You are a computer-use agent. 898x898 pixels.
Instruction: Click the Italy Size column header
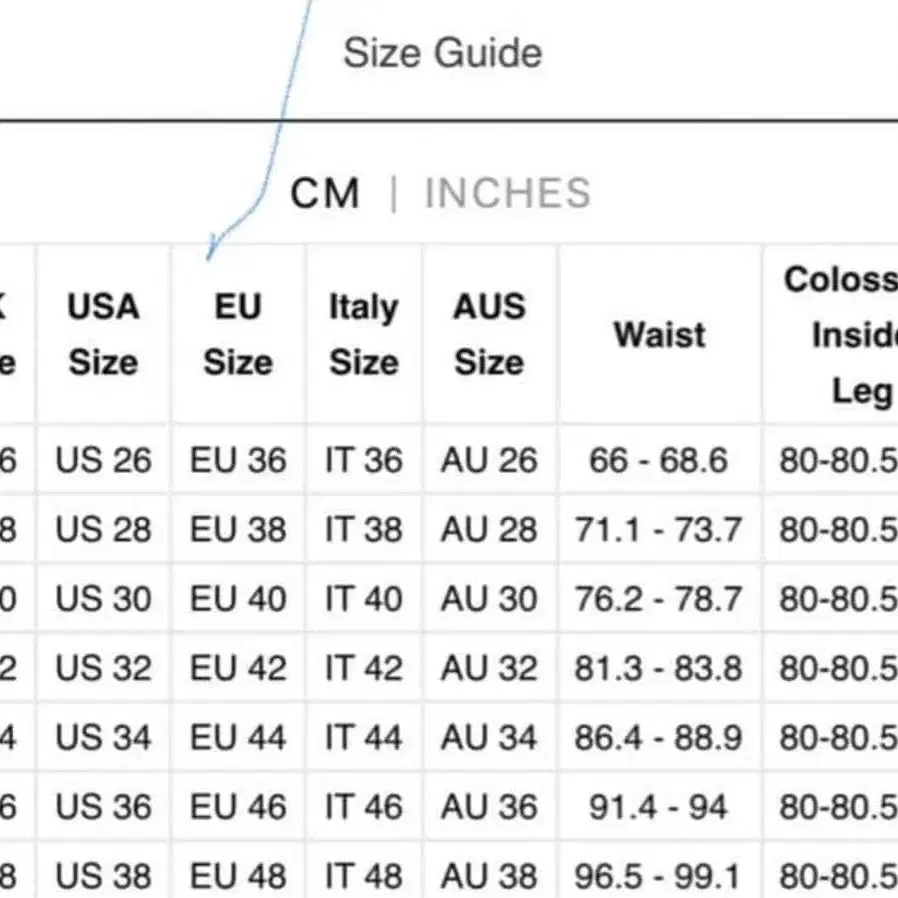364,334
